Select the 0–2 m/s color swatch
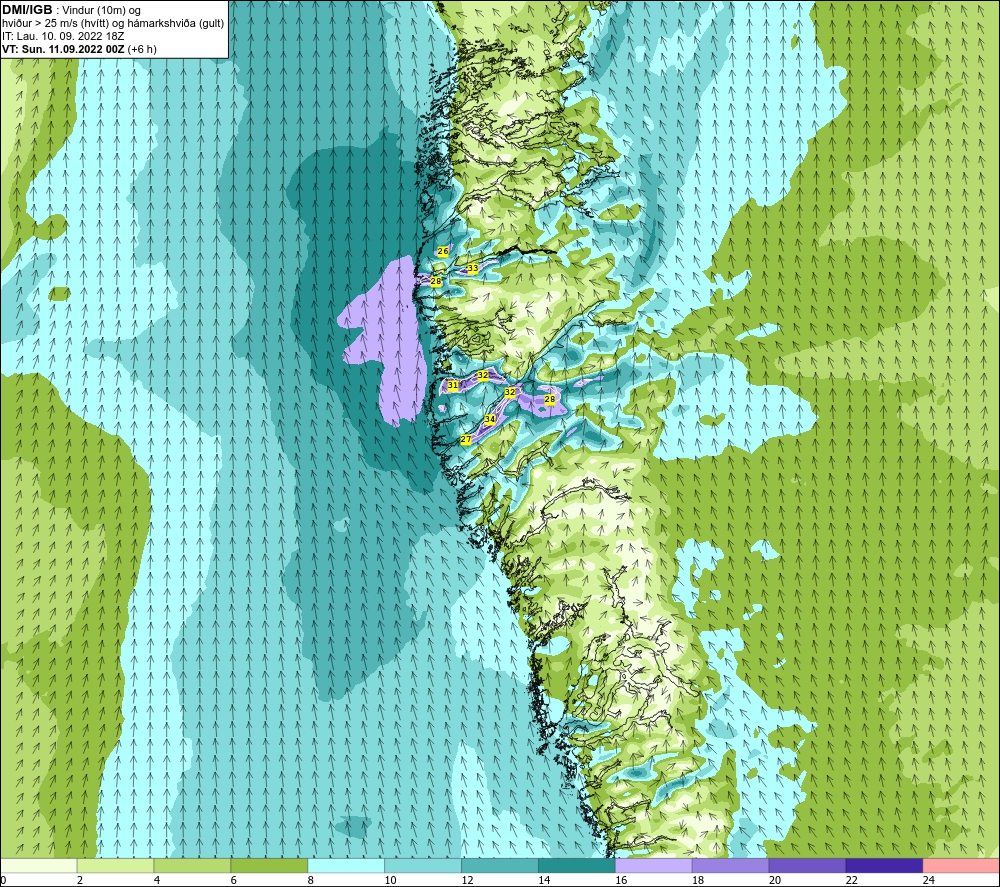Viewport: 1000px width, 887px height. 38,865
